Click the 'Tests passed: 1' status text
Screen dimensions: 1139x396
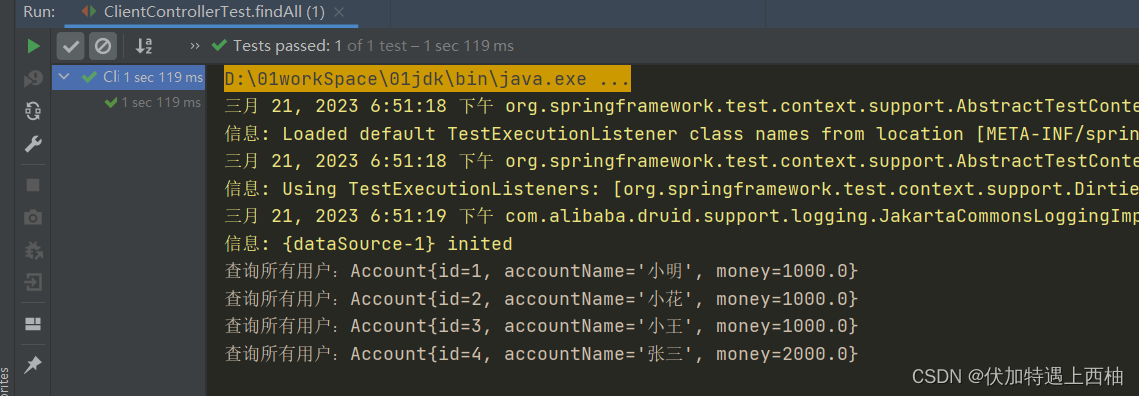(x=287, y=46)
